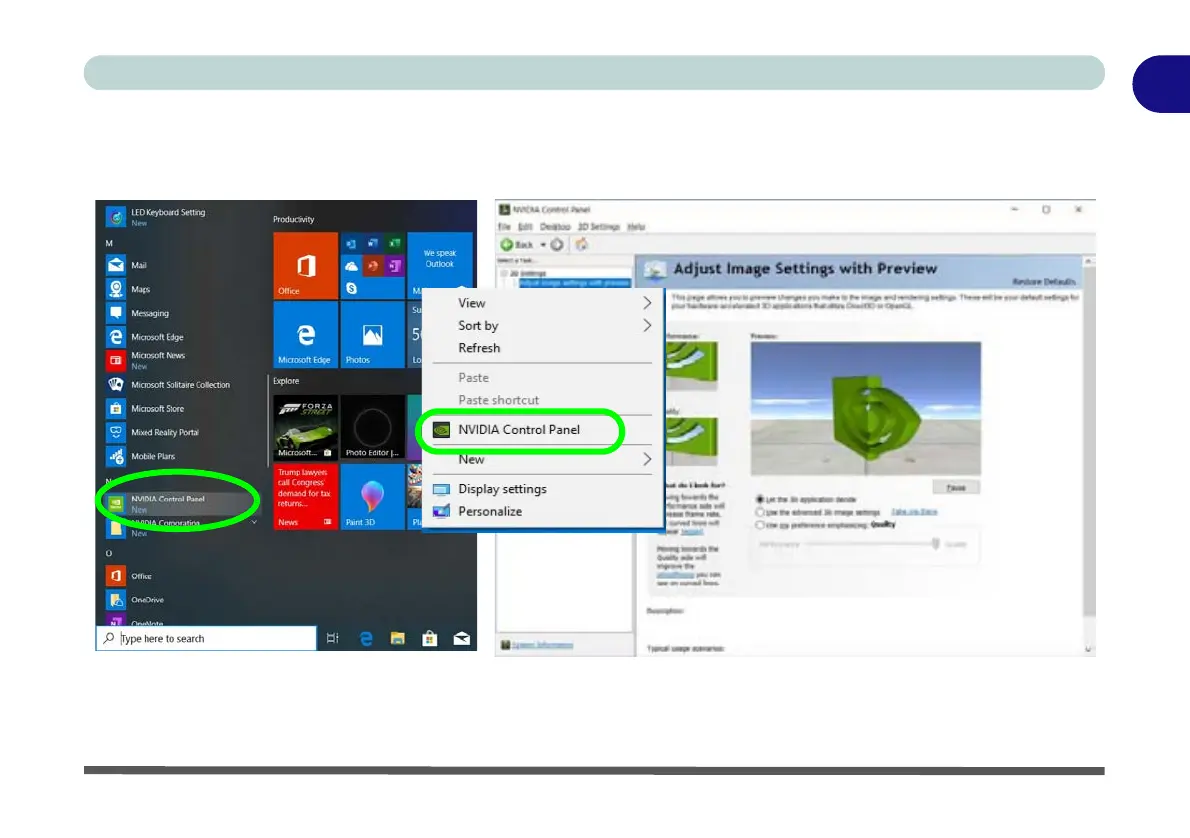Click the Pause button under the preview
This screenshot has width=1190, height=838.
[x=955, y=487]
